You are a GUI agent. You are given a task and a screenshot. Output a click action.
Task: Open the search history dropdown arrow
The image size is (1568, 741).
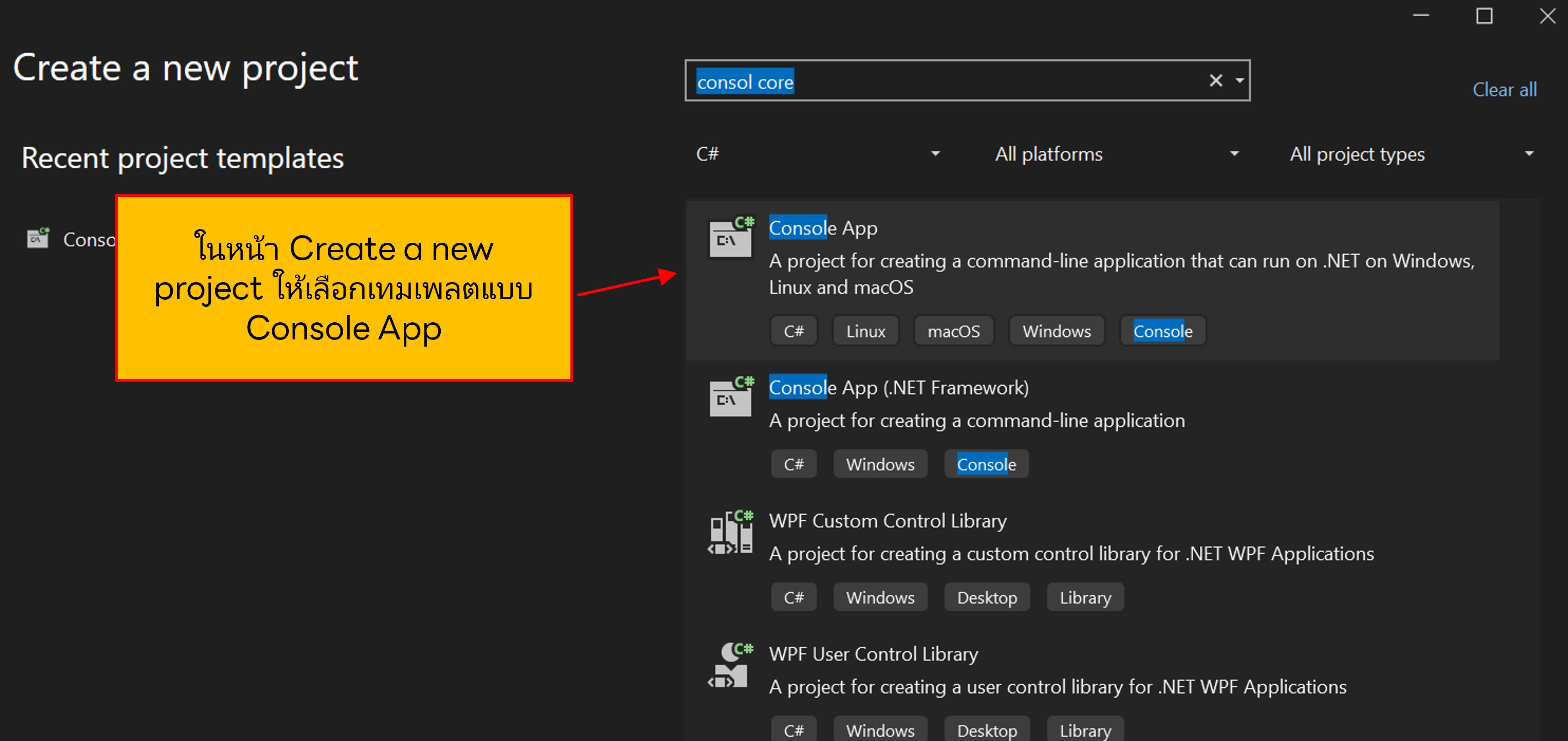click(1239, 81)
